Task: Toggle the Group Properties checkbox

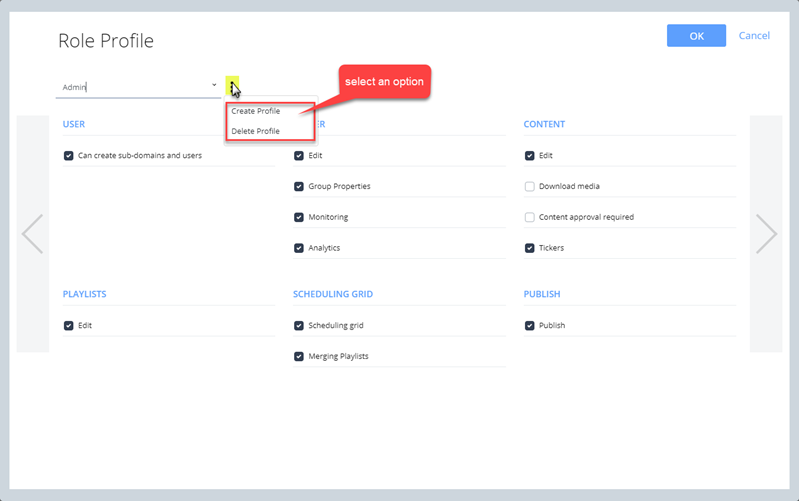Action: [x=299, y=187]
